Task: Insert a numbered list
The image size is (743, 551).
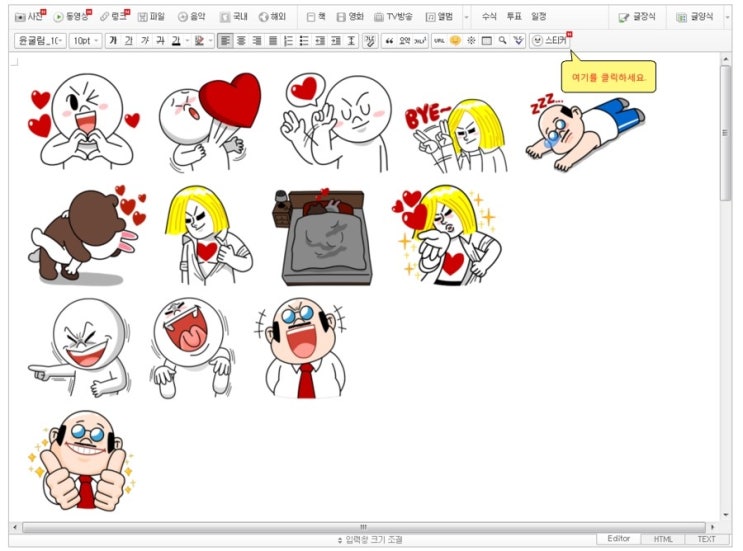Action: tap(289, 41)
